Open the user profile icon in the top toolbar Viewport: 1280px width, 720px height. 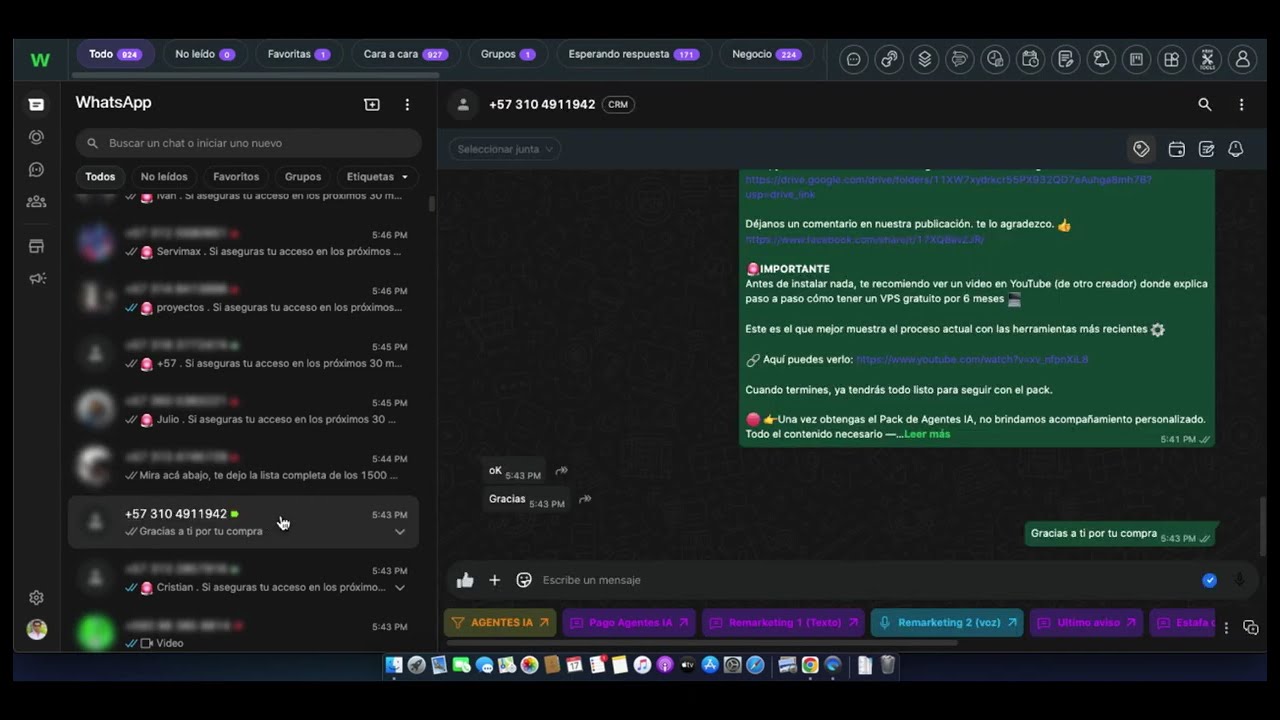coord(1242,59)
